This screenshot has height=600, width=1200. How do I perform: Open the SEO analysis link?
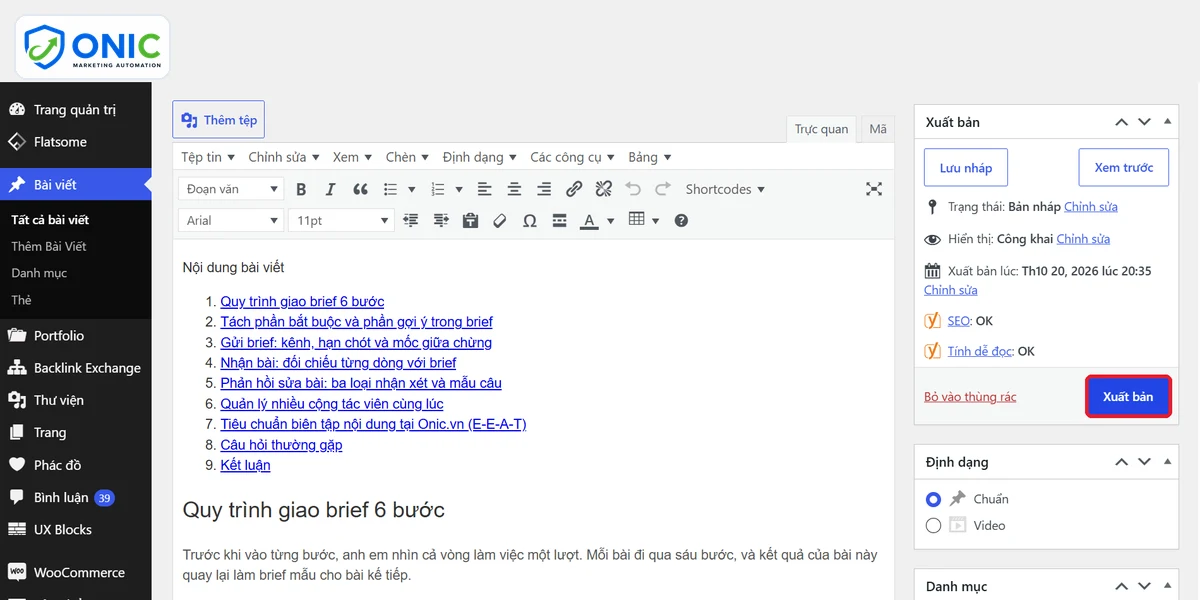click(959, 321)
